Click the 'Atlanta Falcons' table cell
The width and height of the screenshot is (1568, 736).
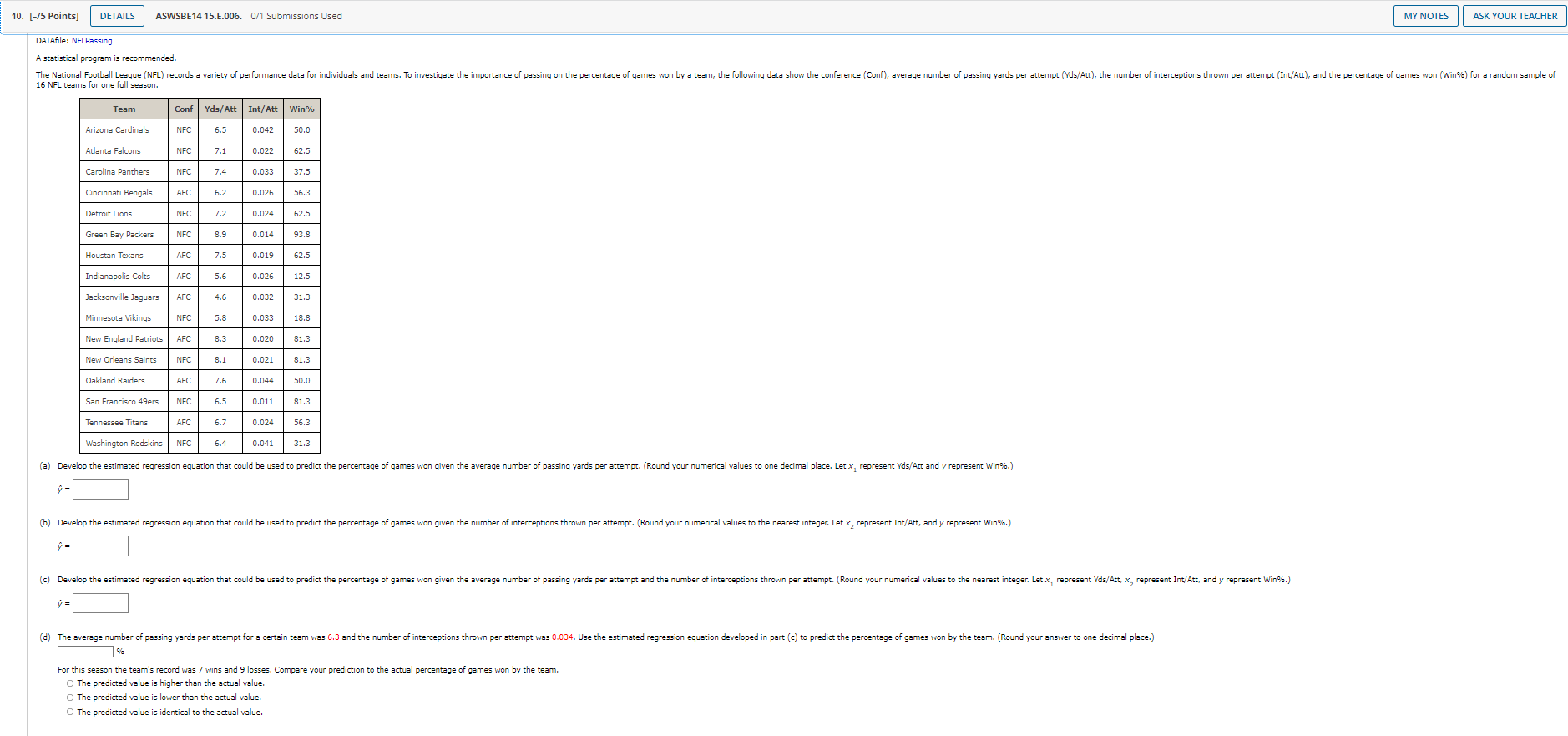124,151
